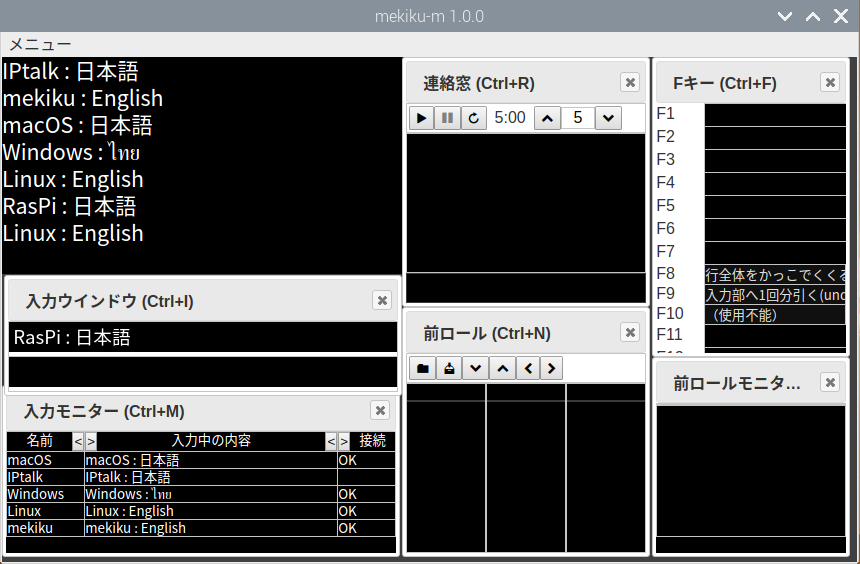Click the 5:00 timer display
Screen dimensions: 860x564
(510, 118)
